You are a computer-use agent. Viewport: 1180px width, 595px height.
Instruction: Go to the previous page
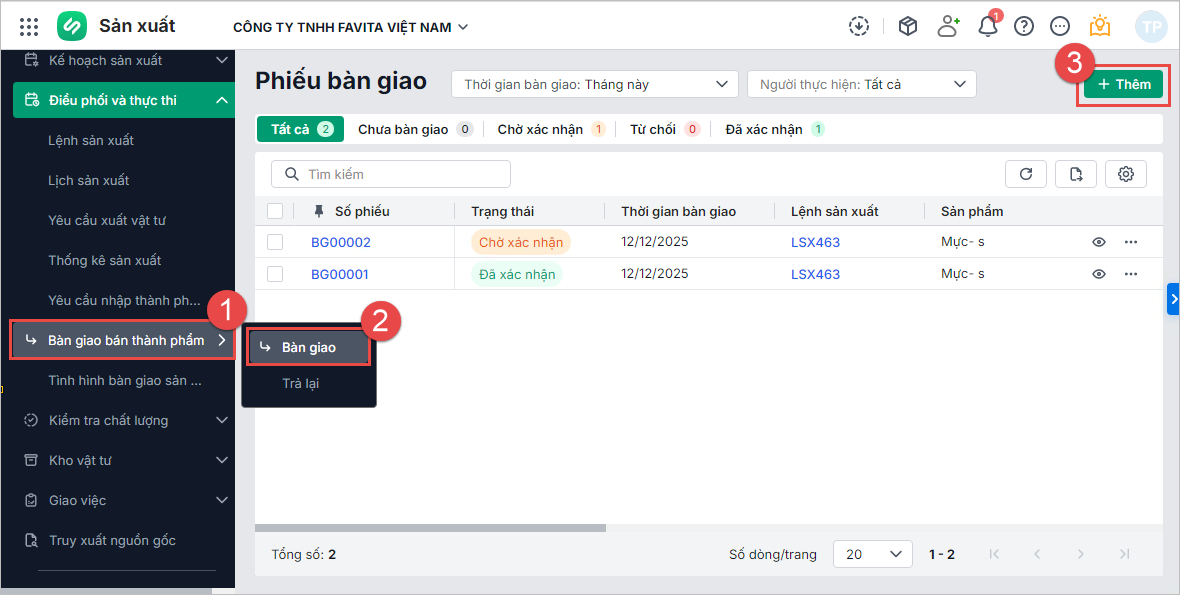coord(1037,554)
